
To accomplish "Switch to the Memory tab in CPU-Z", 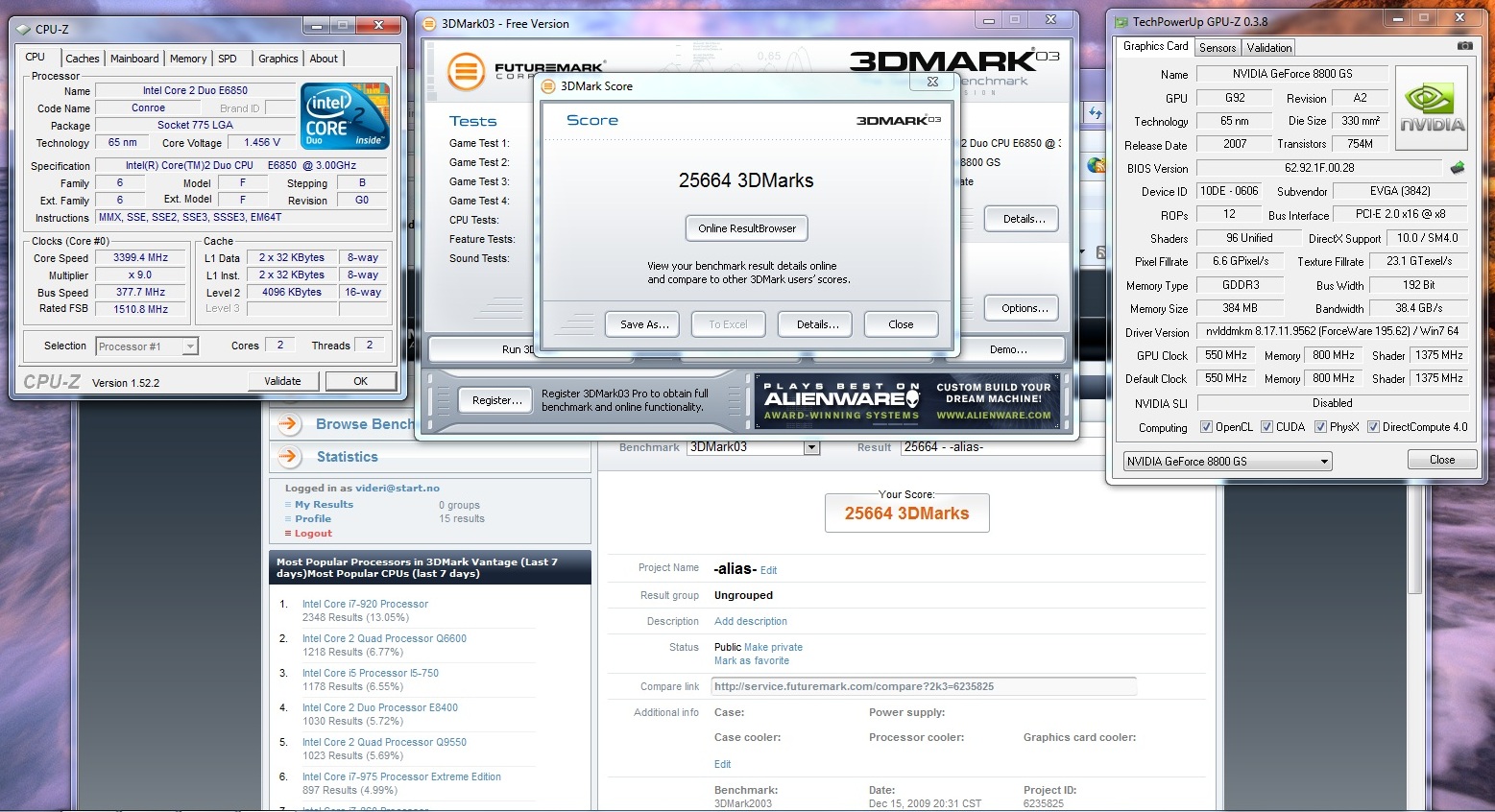I will point(188,59).
